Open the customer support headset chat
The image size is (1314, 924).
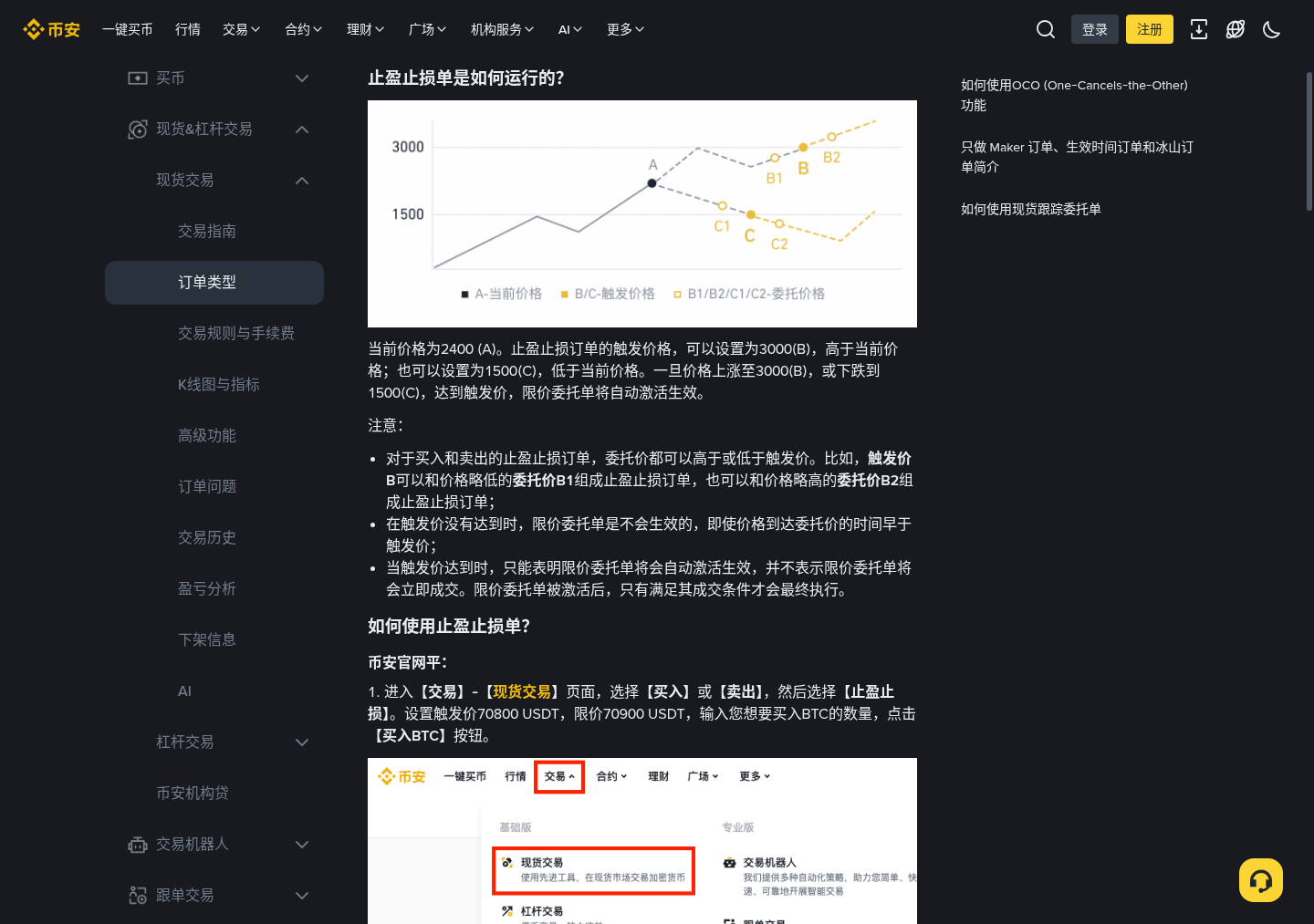1261,880
